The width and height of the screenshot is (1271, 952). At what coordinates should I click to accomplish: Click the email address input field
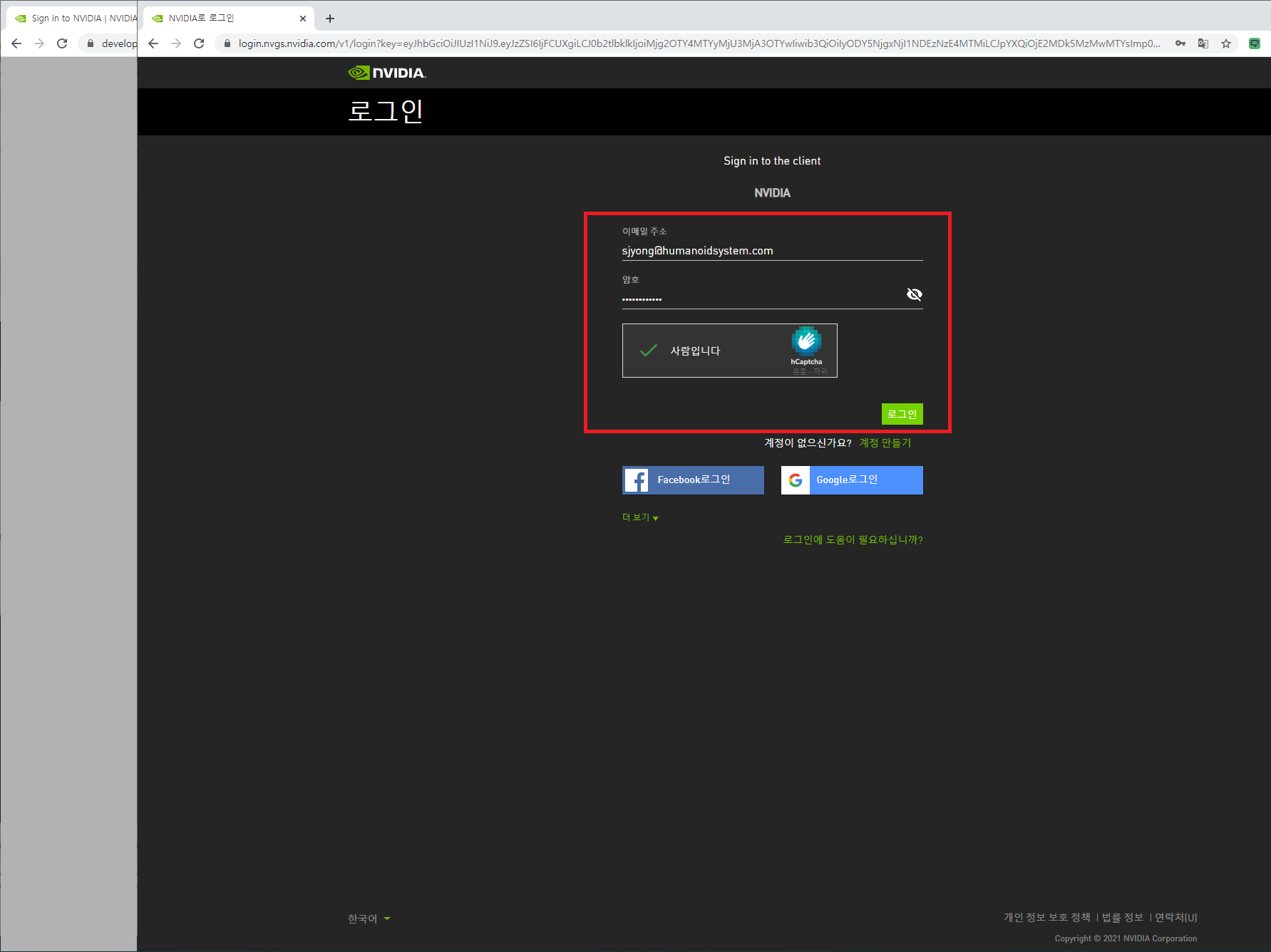click(772, 251)
